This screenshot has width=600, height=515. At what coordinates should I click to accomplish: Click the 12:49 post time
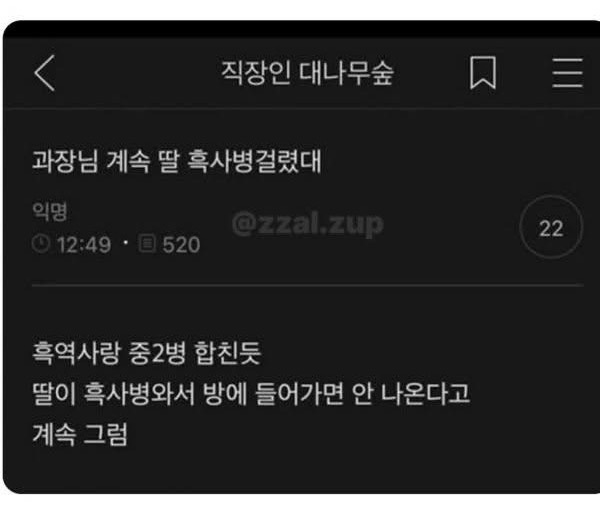point(84,245)
